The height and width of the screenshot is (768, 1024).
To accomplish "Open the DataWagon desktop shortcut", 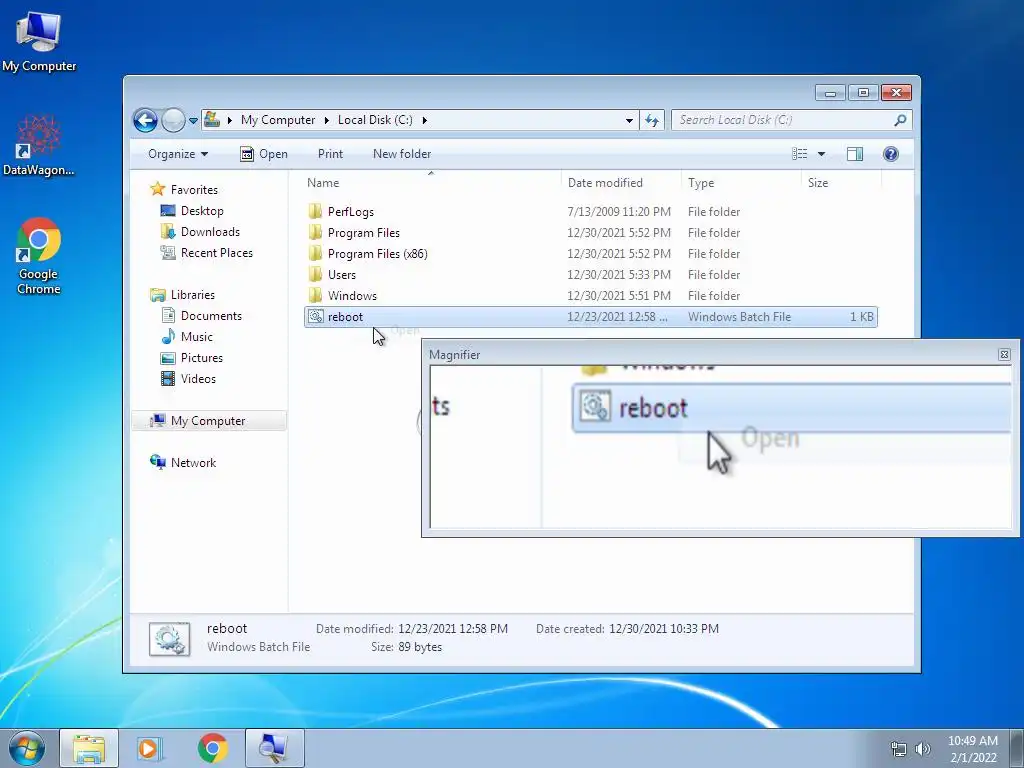I will point(39,145).
